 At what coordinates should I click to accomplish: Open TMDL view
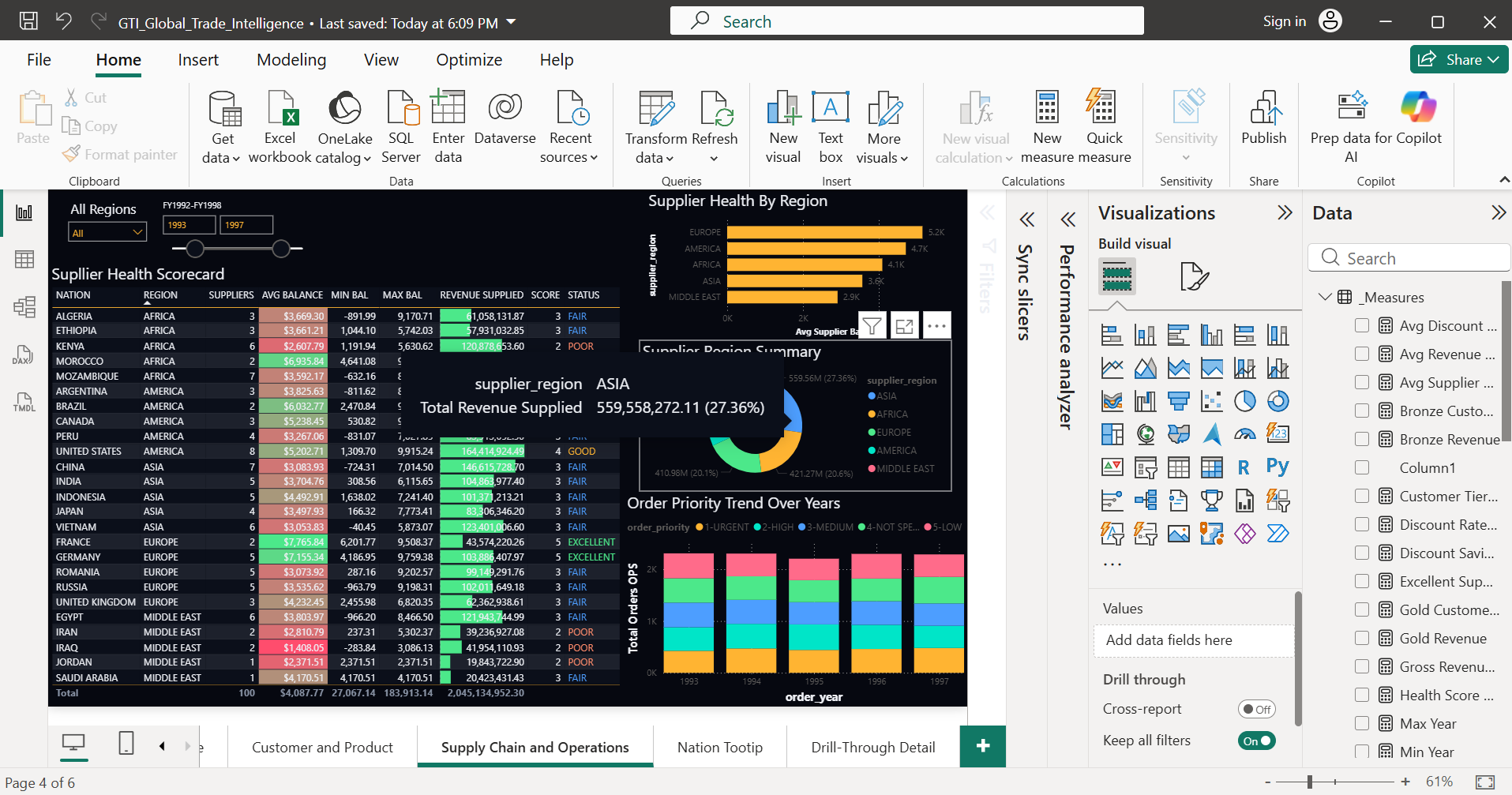(24, 402)
